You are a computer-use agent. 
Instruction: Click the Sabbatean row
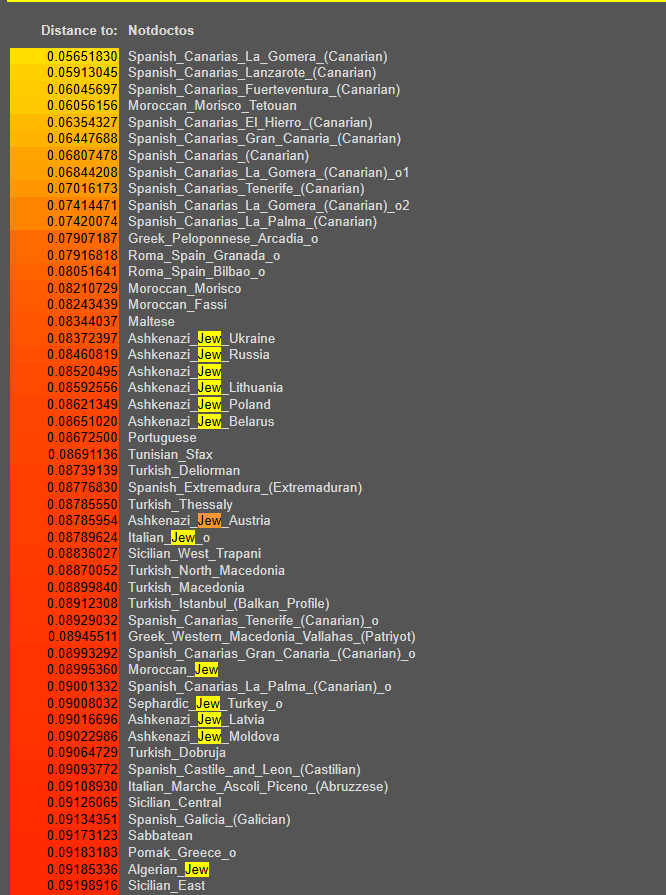(x=160, y=836)
